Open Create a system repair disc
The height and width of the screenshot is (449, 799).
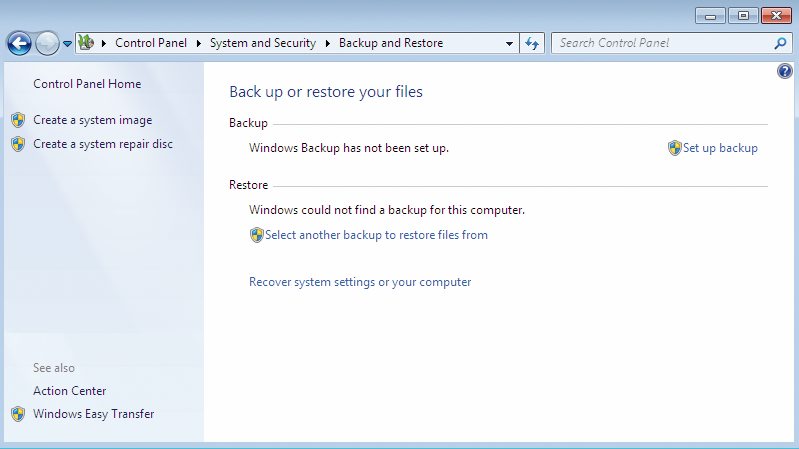point(103,144)
